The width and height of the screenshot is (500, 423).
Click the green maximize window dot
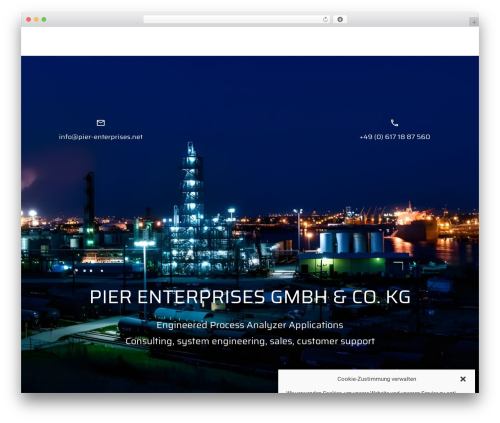44,19
